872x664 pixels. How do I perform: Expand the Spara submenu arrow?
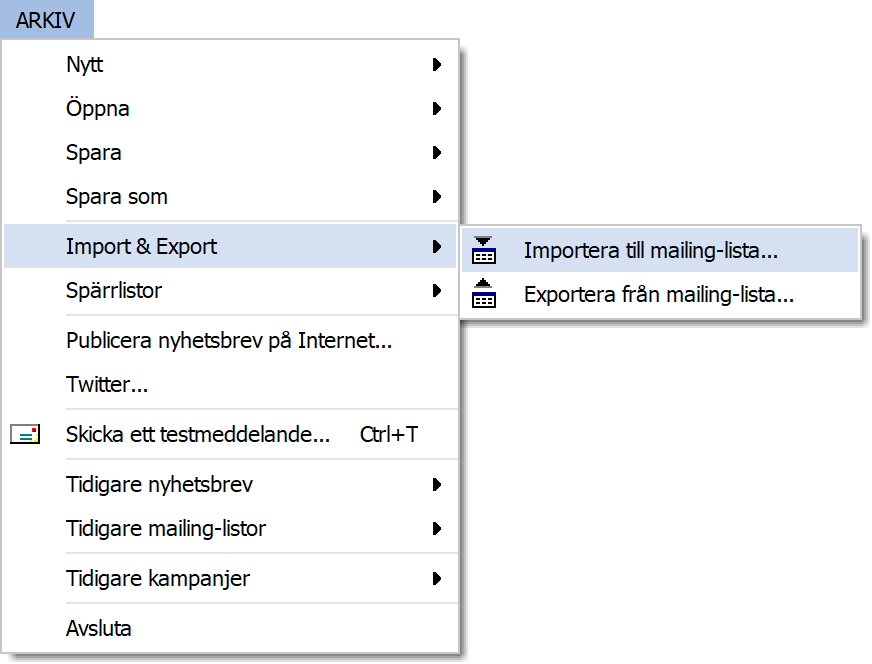(437, 152)
